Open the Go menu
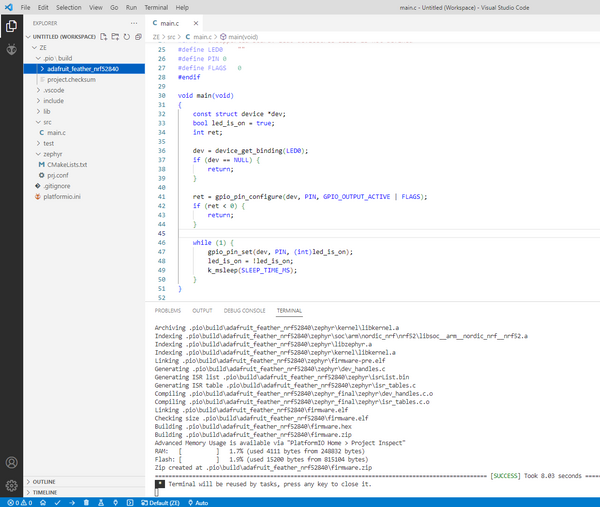The image size is (600, 507). coord(114,7)
